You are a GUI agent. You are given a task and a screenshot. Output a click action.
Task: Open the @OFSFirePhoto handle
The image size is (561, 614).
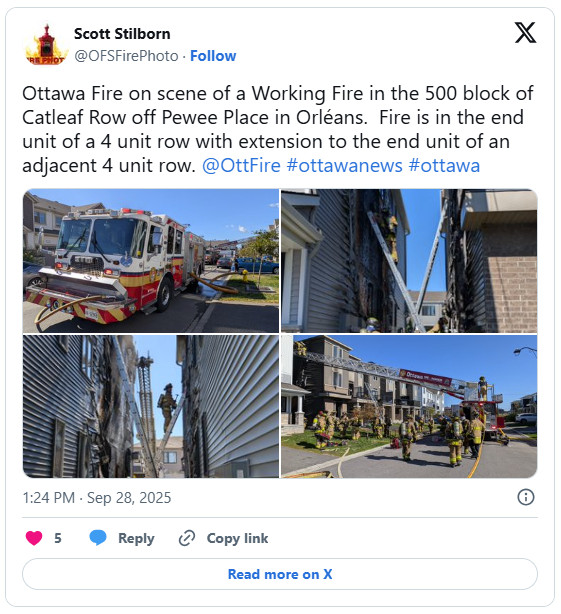(126, 56)
